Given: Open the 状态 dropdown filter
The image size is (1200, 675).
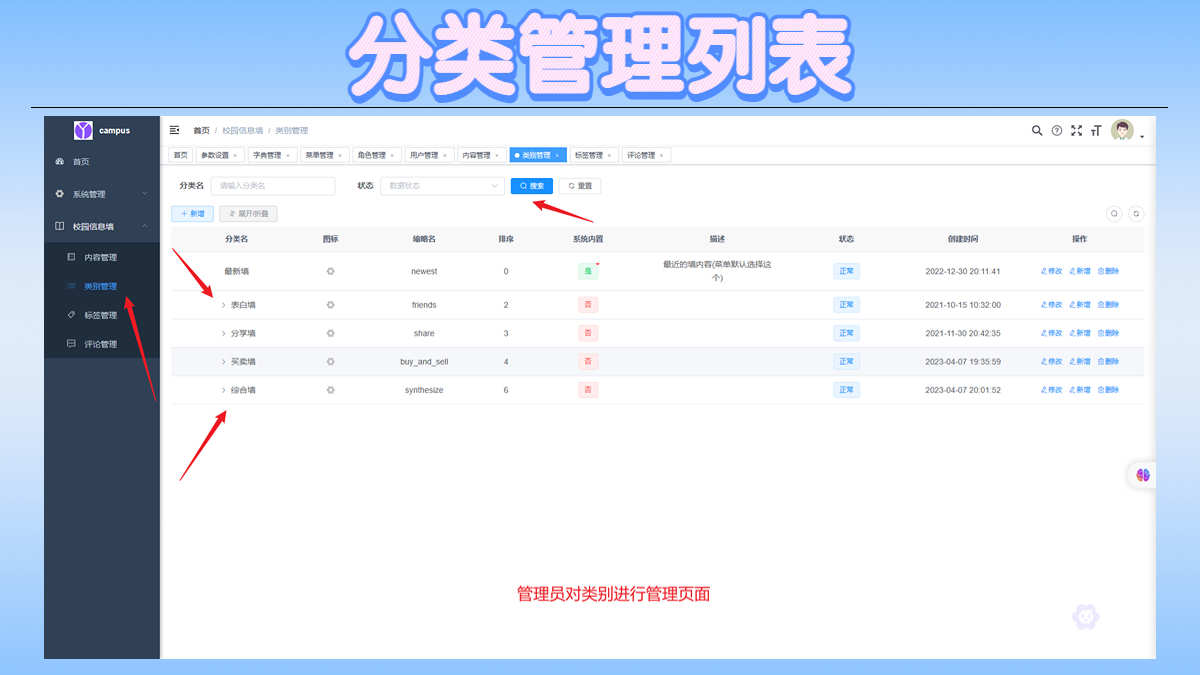Looking at the screenshot, I should [443, 186].
